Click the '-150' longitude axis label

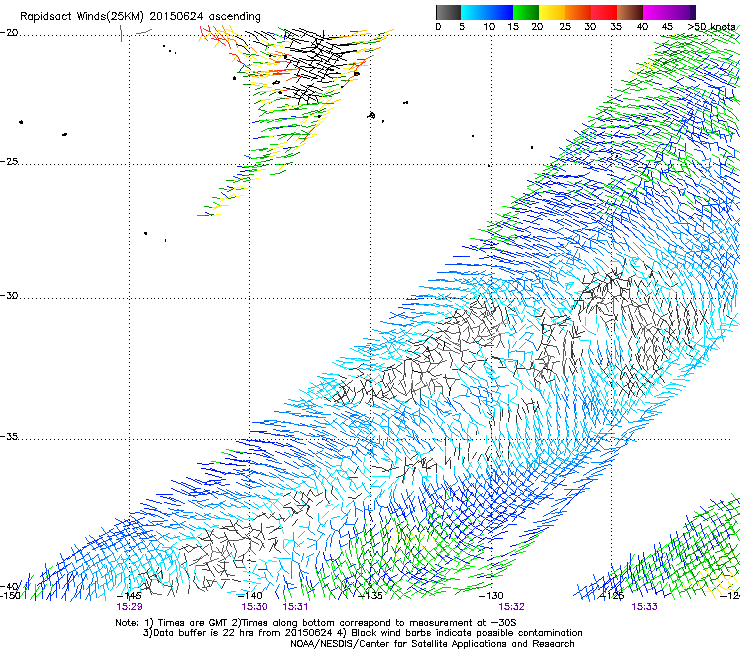(x=10, y=595)
